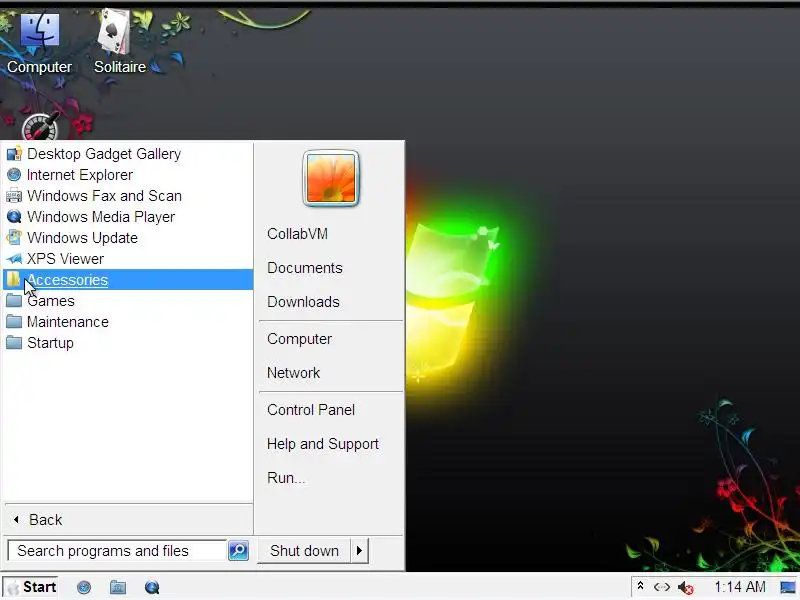Image resolution: width=800 pixels, height=600 pixels.
Task: Expand the Shut down options arrow
Action: [x=360, y=551]
